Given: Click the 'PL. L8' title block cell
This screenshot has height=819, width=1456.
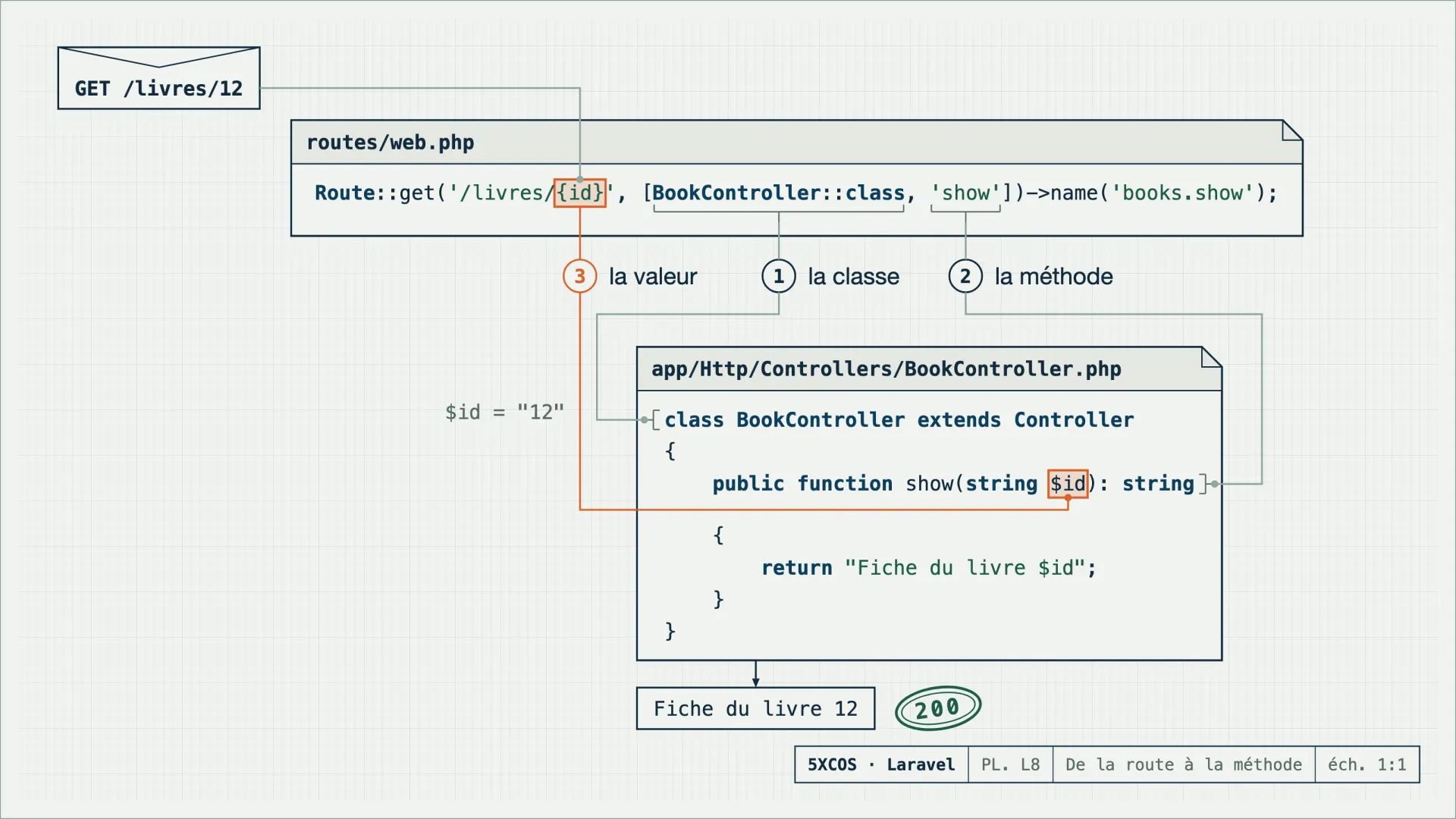Looking at the screenshot, I should point(1011,764).
